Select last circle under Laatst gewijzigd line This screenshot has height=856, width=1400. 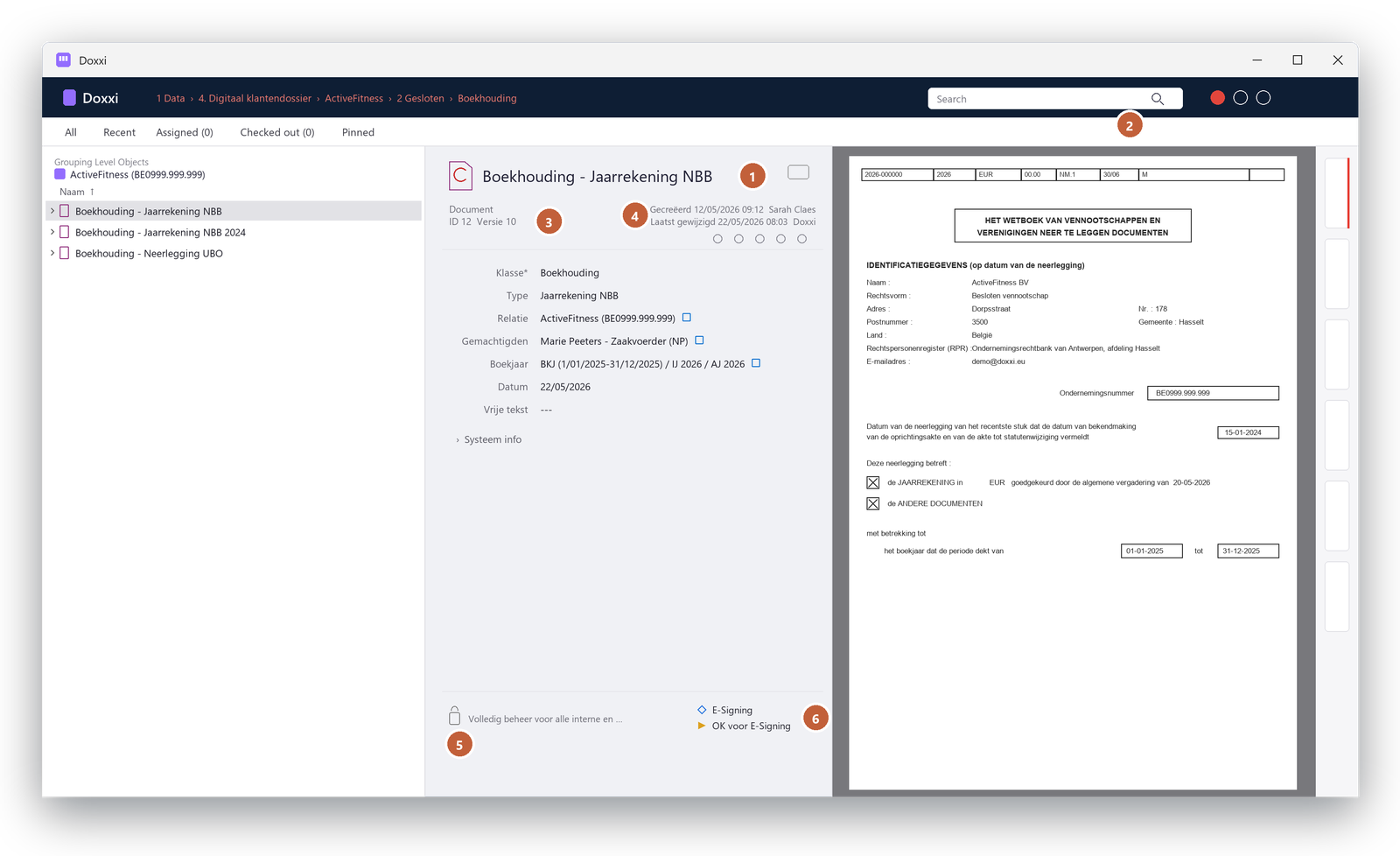coord(801,239)
